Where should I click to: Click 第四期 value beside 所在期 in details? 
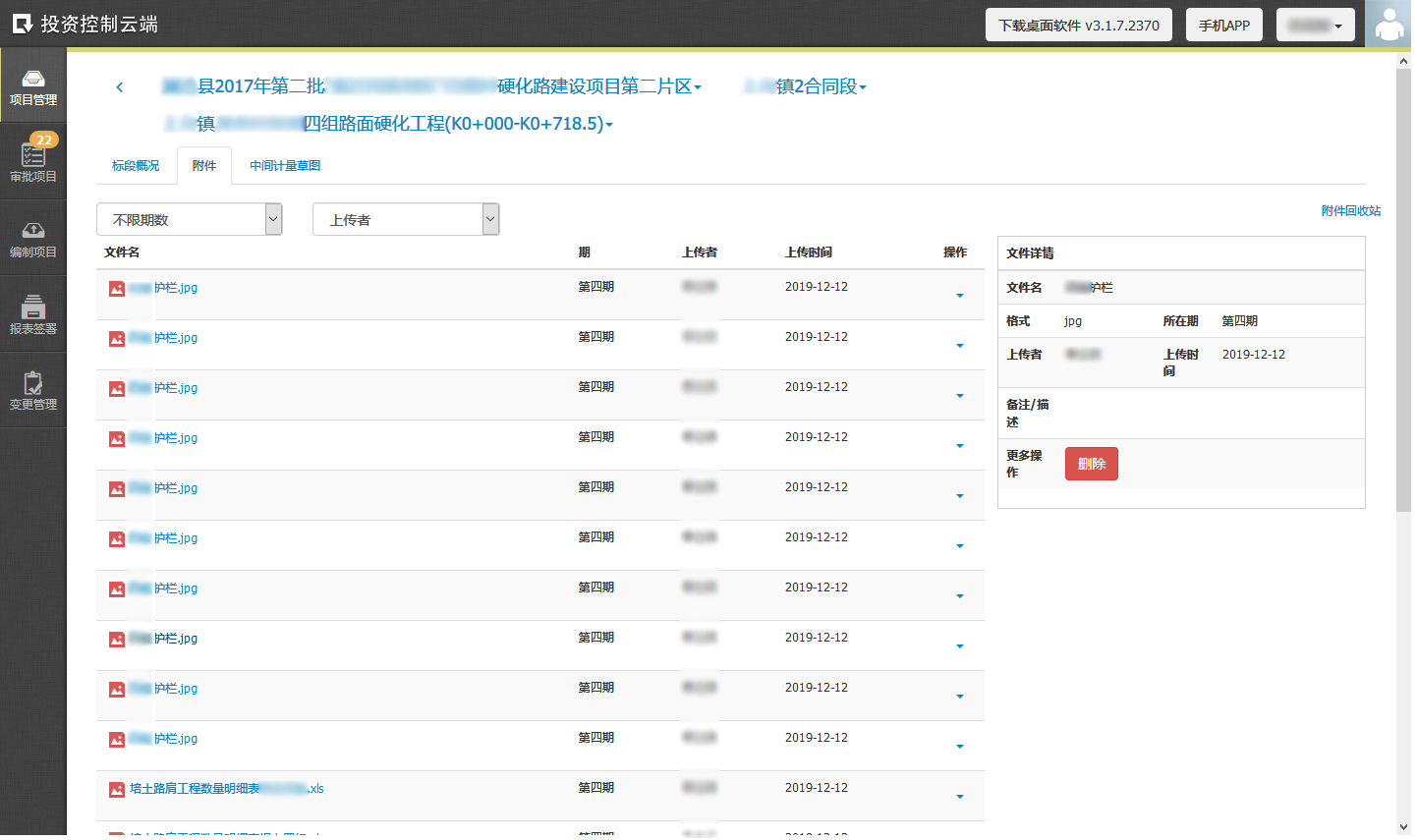(1240, 321)
